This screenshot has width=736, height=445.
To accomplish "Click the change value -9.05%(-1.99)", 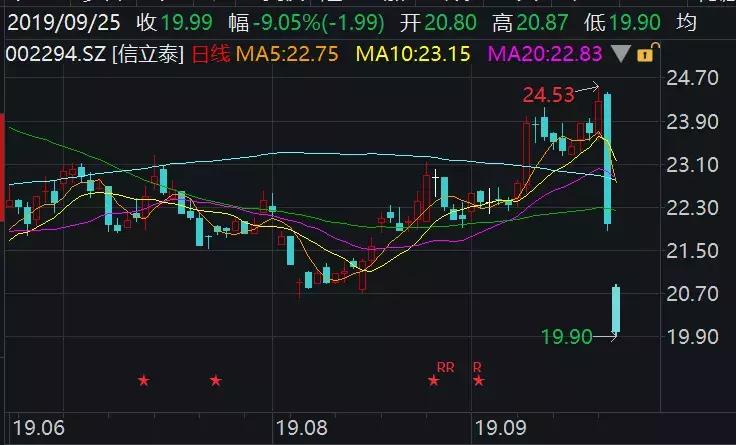I will point(319,23).
